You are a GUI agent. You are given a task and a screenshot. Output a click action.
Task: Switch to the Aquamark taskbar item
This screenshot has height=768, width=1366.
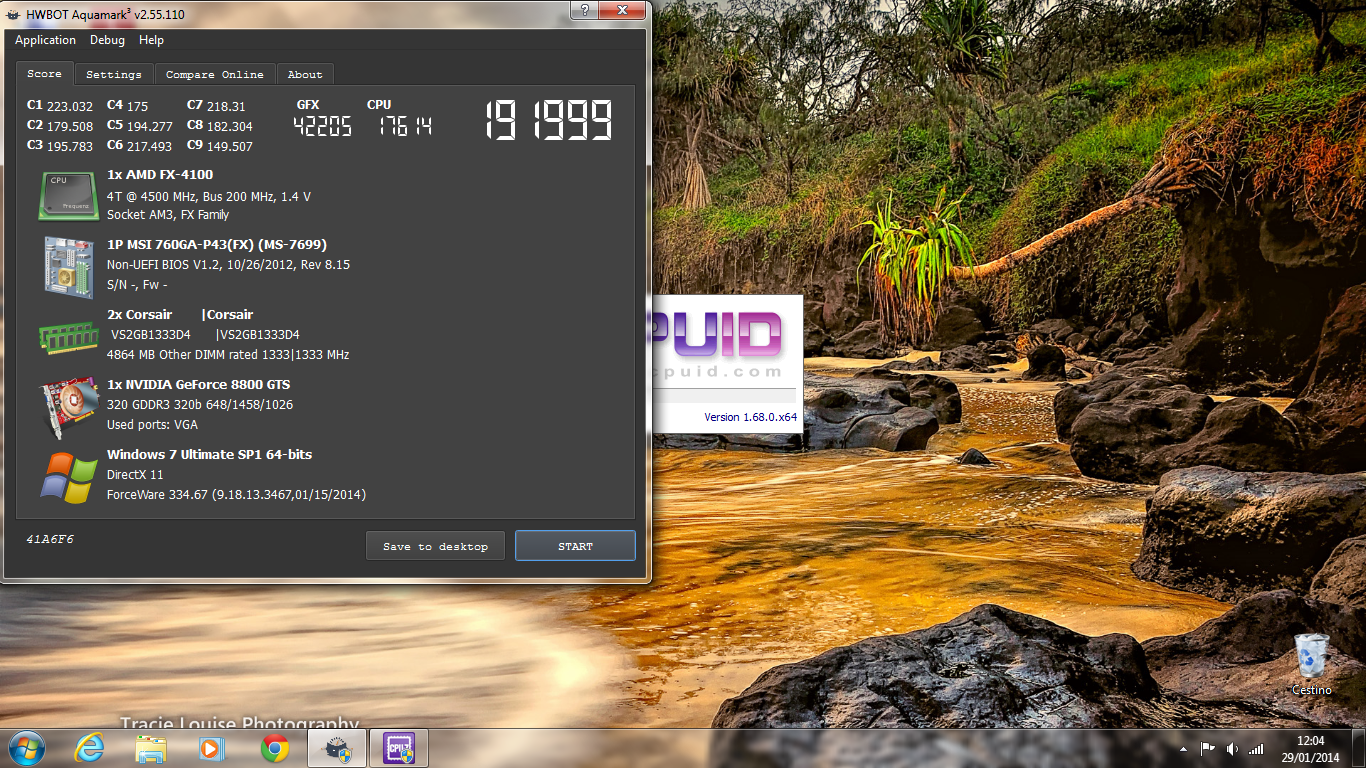(x=337, y=748)
